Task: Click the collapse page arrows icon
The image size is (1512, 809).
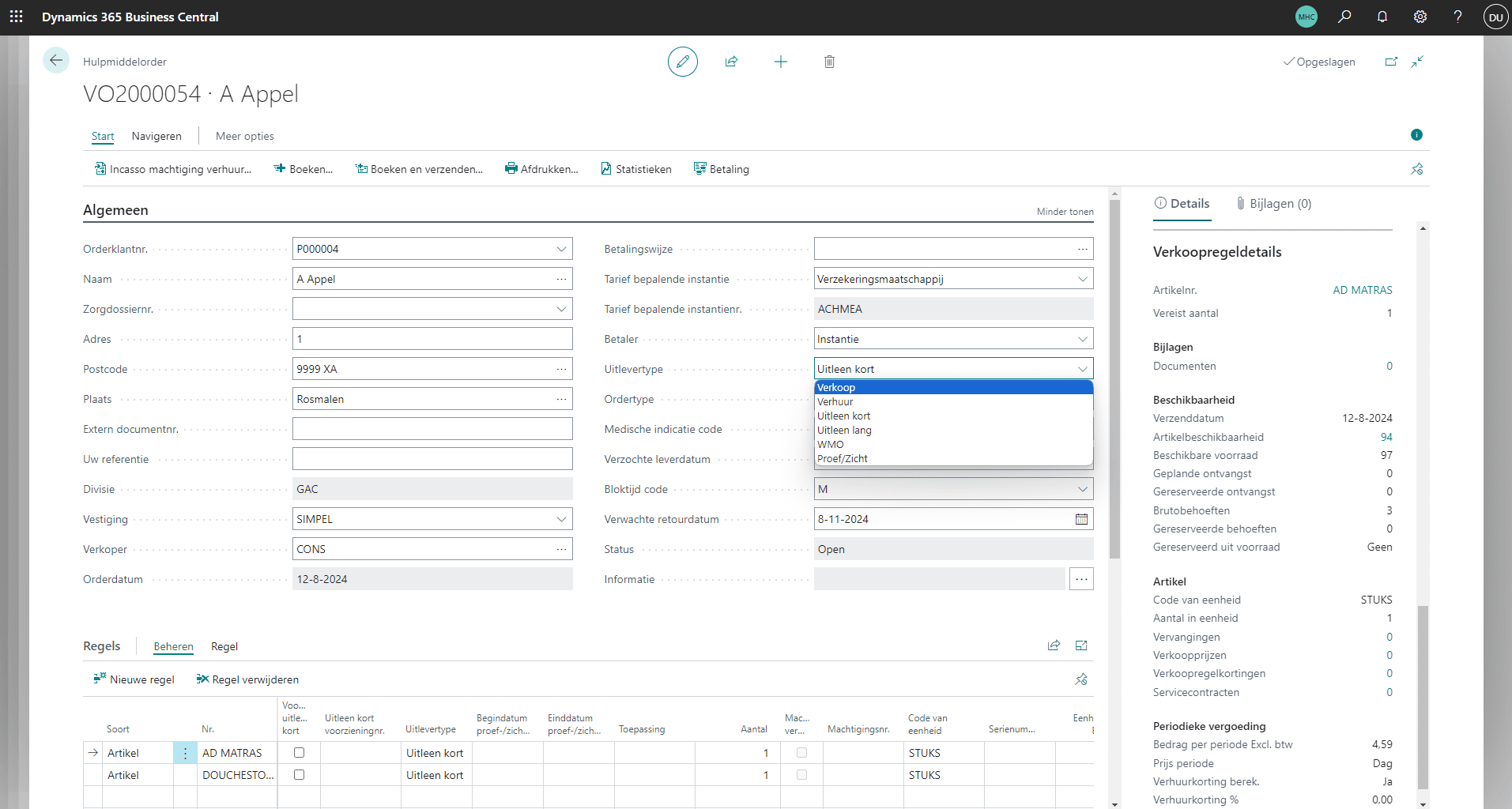Action: click(x=1418, y=62)
